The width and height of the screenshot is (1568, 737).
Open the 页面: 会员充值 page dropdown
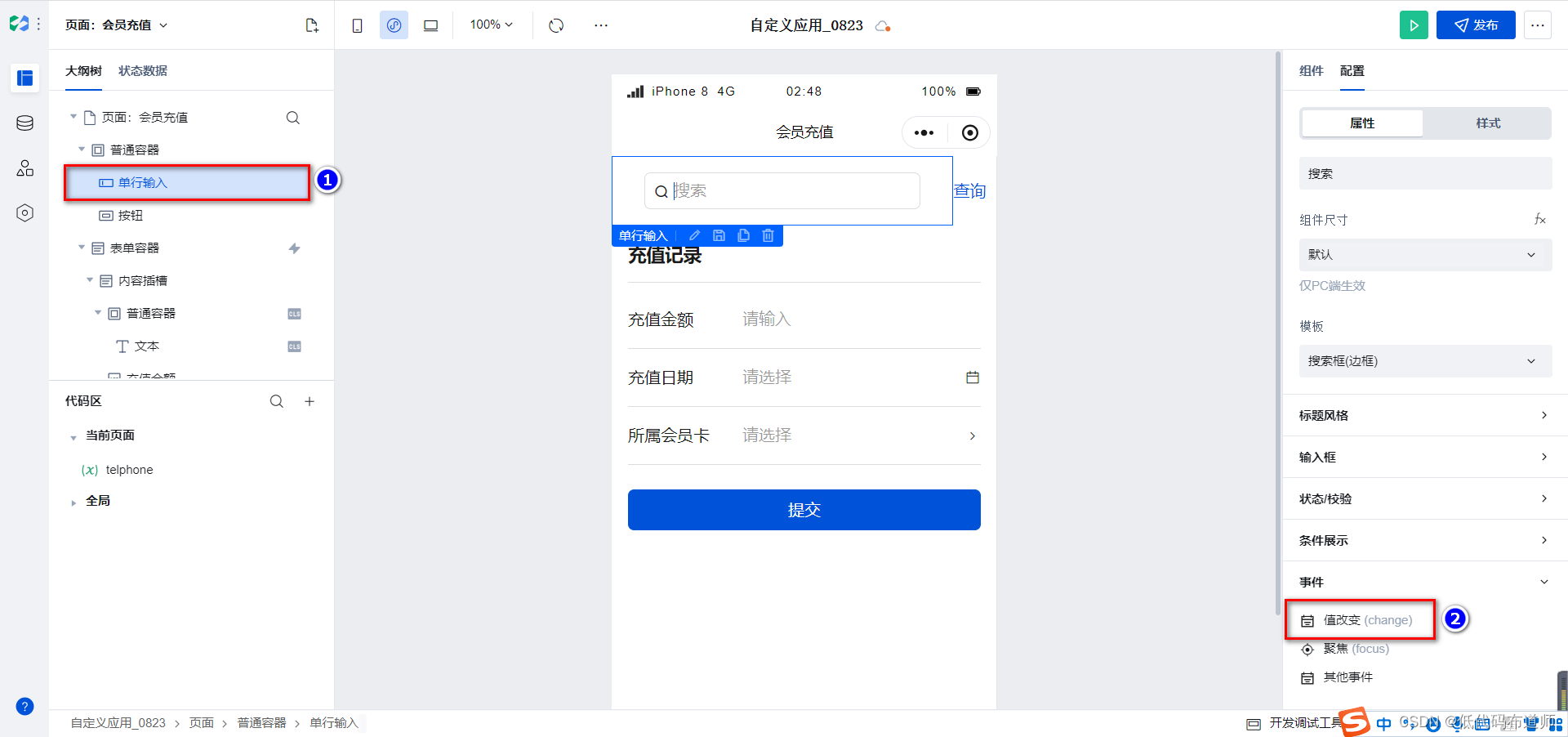click(117, 25)
